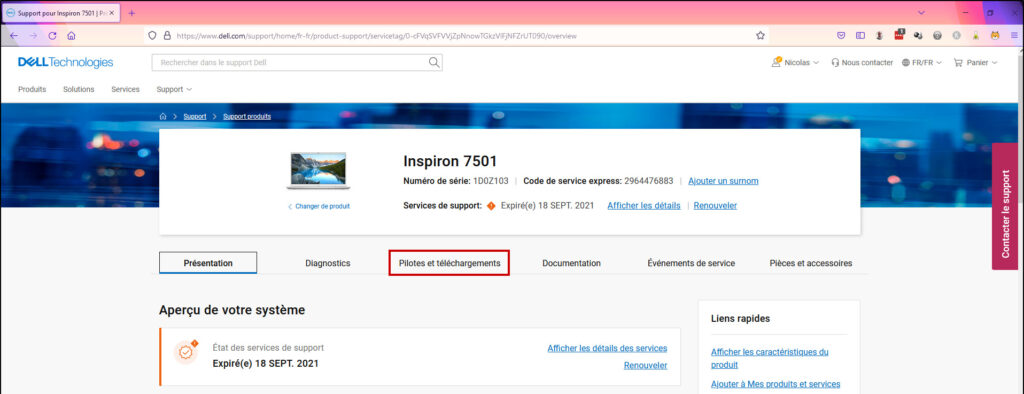Click Afficher les détails link
Viewport: 1024px width, 394px height.
(x=644, y=205)
